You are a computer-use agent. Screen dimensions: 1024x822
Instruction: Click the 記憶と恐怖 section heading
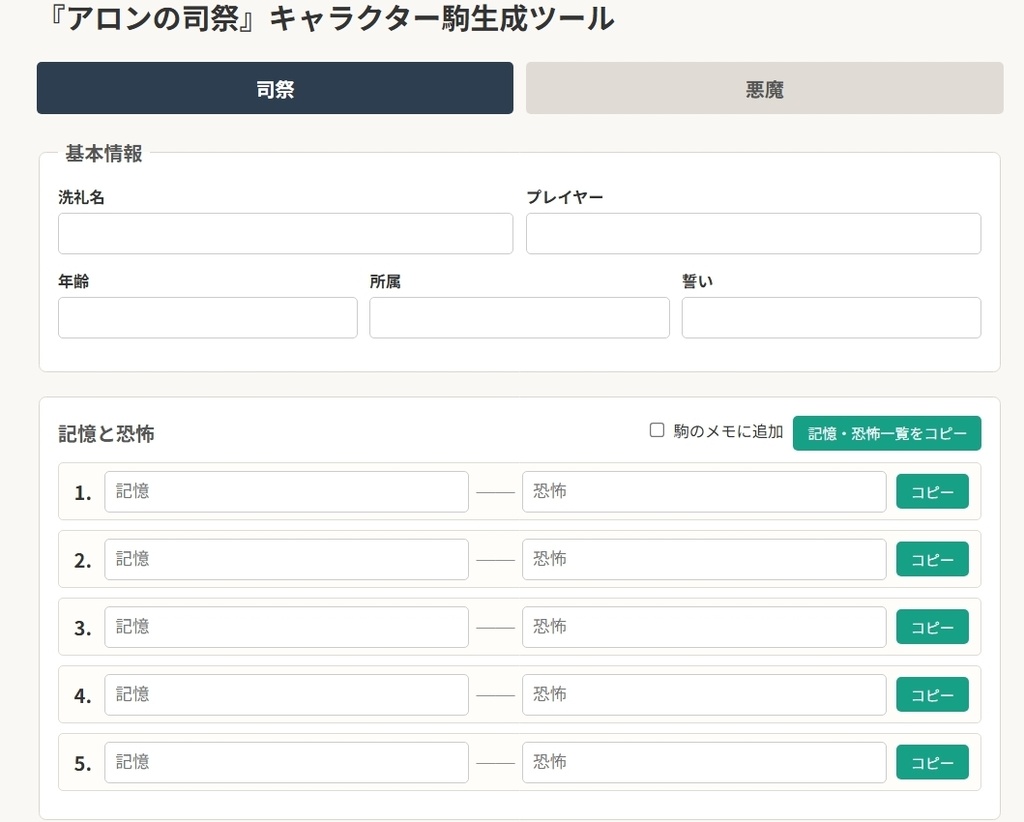click(x=106, y=434)
